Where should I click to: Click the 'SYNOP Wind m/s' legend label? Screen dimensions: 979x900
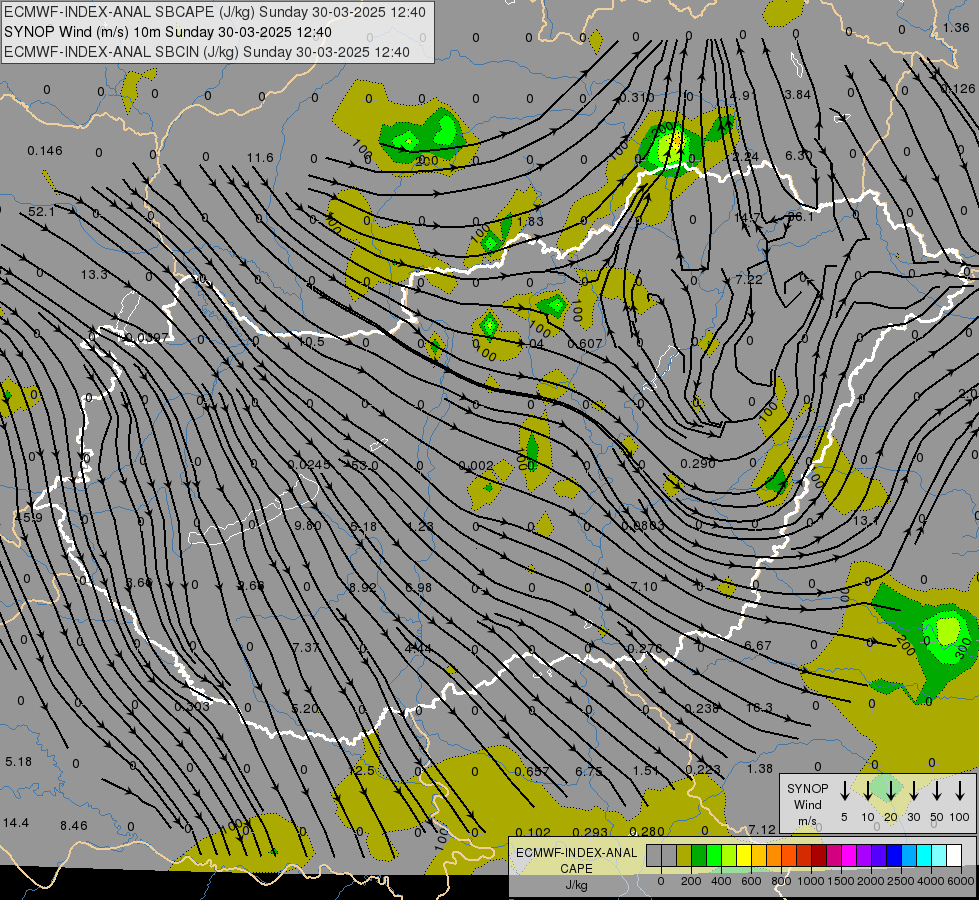[x=807, y=804]
